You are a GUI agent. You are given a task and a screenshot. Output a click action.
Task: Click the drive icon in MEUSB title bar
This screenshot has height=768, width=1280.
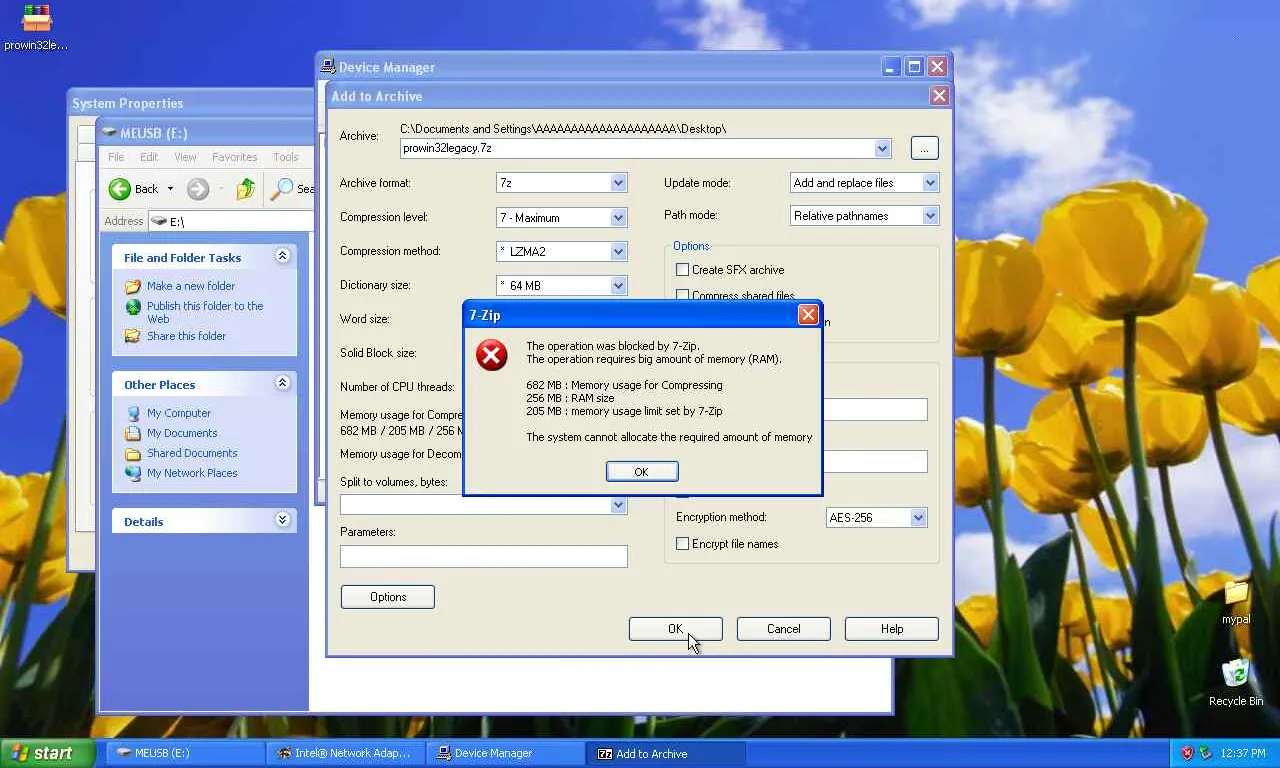pyautogui.click(x=109, y=133)
